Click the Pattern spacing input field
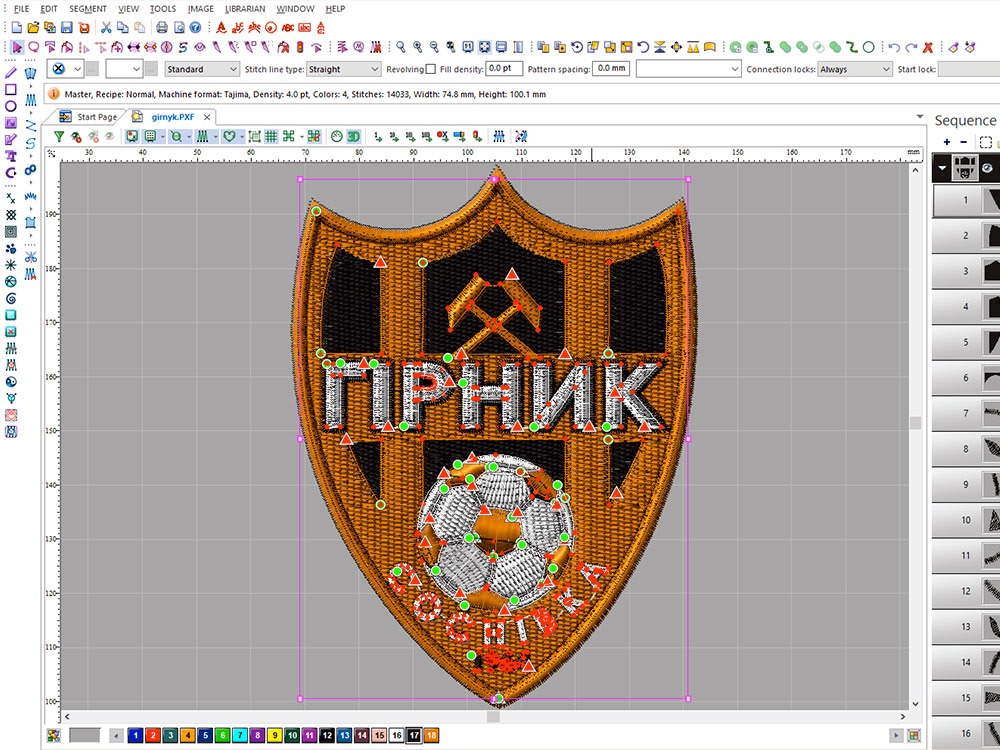 pos(611,68)
